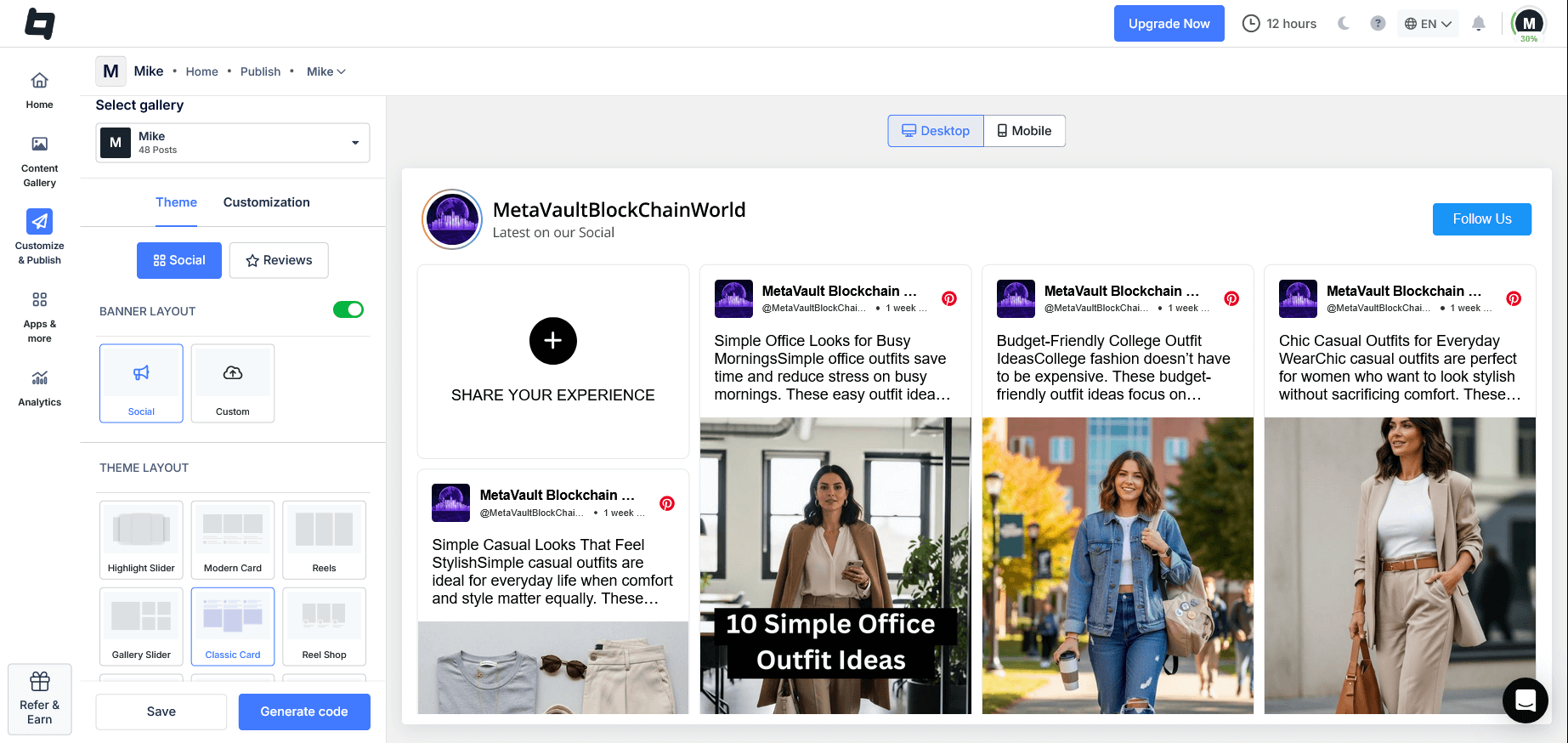This screenshot has height=743, width=1568.
Task: Go to Publish breadcrumb link
Action: pos(260,71)
